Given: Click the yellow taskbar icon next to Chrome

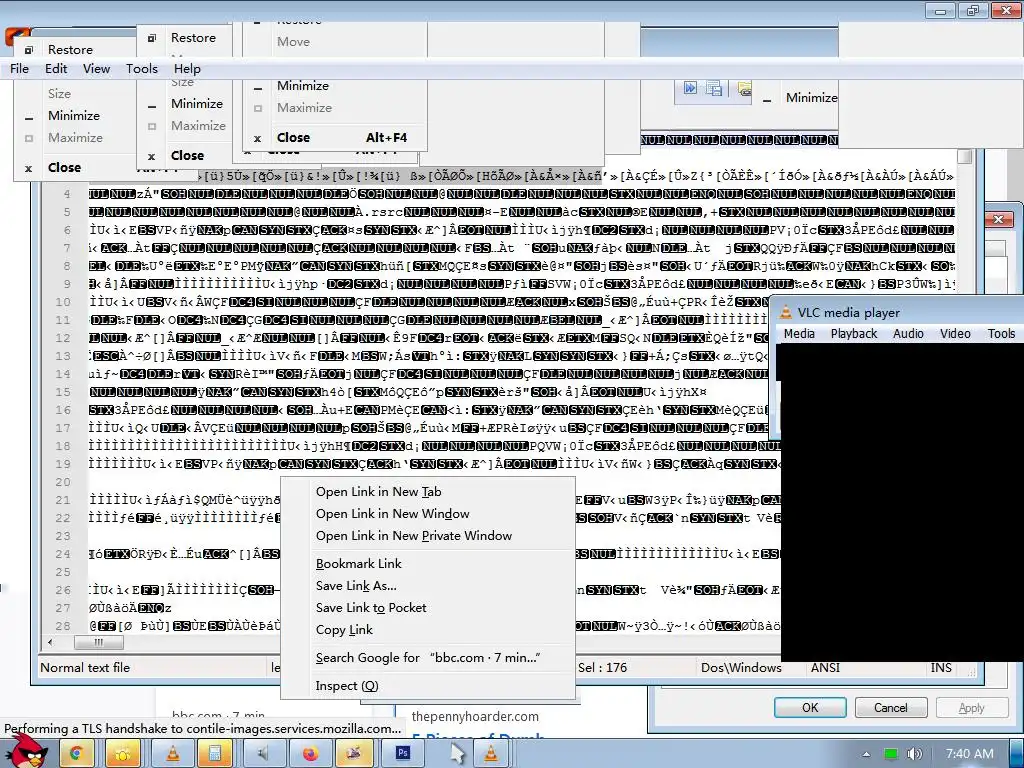Looking at the screenshot, I should pos(123,754).
